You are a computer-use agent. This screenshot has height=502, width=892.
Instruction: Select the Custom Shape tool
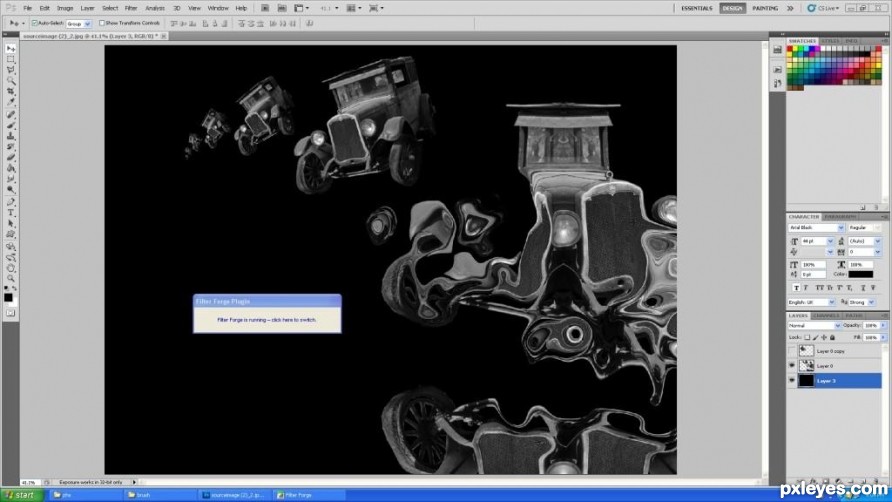11,235
